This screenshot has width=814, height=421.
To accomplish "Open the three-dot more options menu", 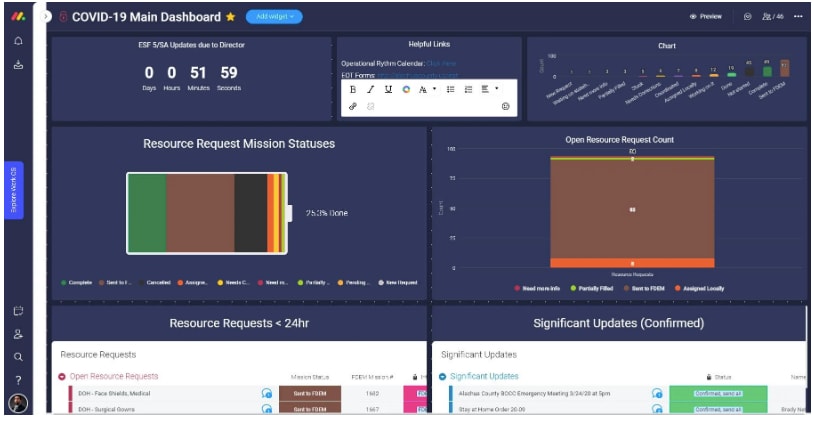I will [x=798, y=17].
